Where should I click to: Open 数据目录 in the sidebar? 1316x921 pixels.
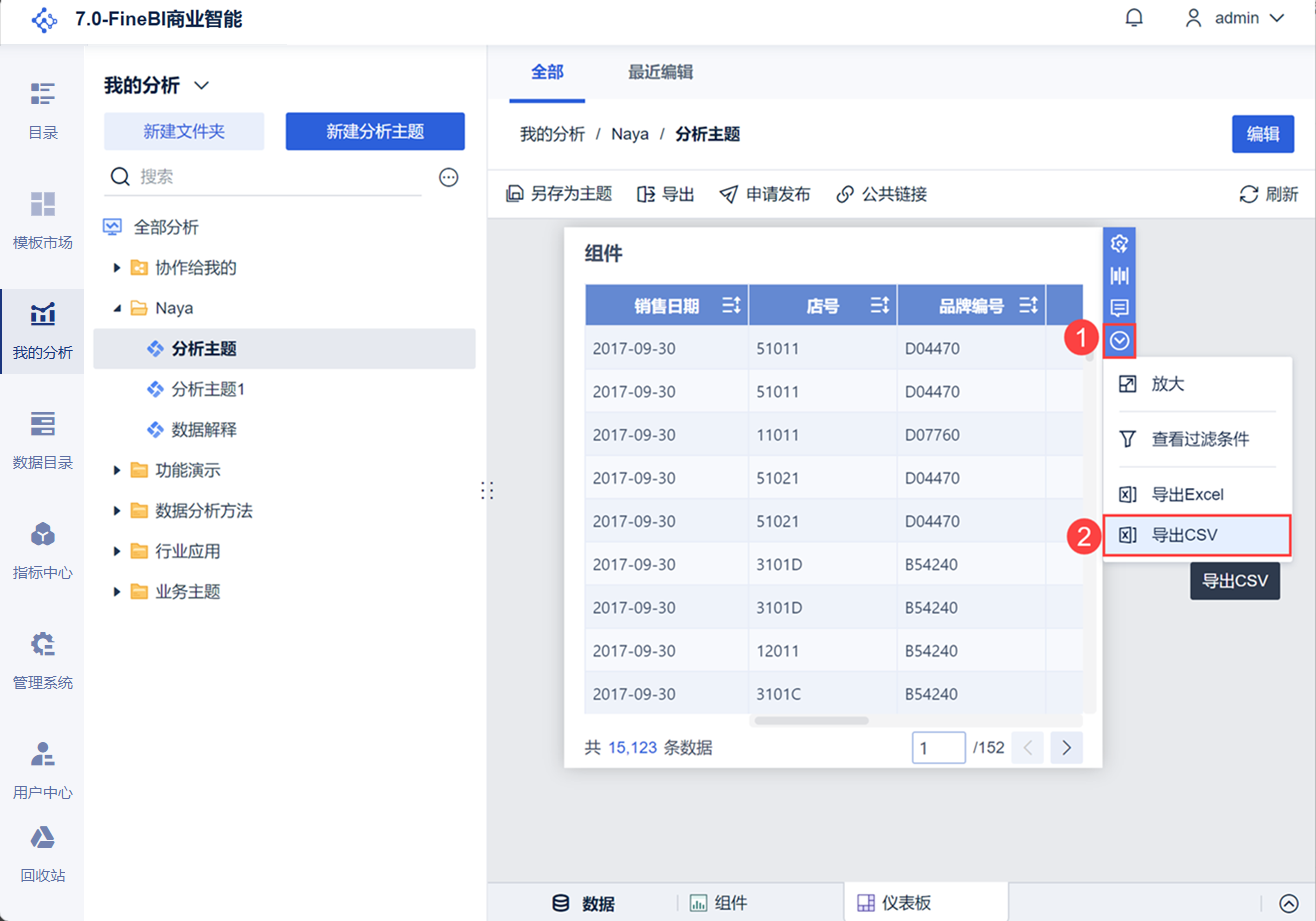[x=42, y=441]
